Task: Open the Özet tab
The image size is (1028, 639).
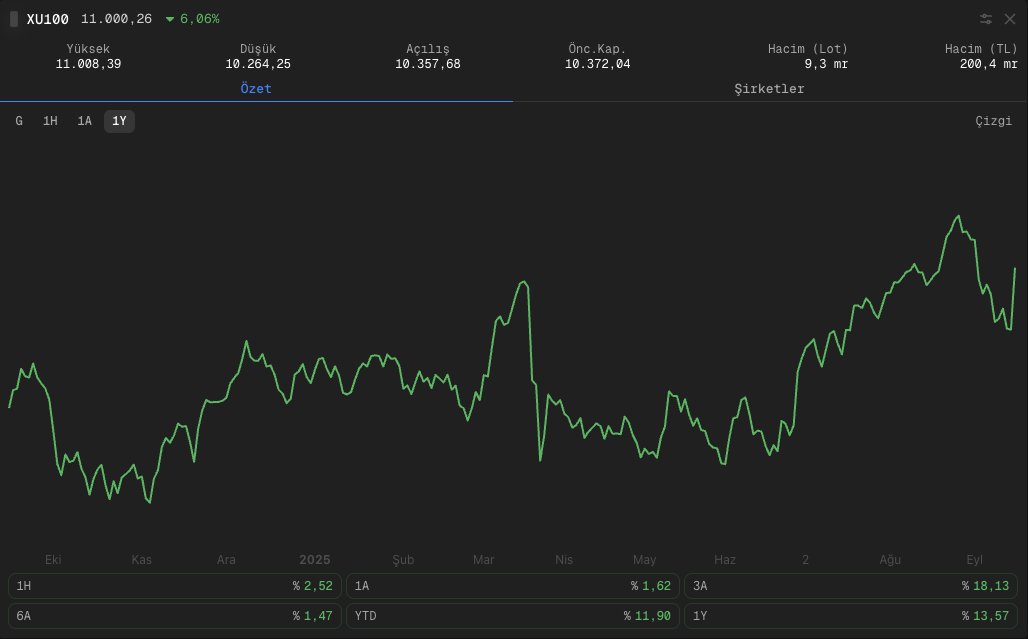Action: coord(256,89)
